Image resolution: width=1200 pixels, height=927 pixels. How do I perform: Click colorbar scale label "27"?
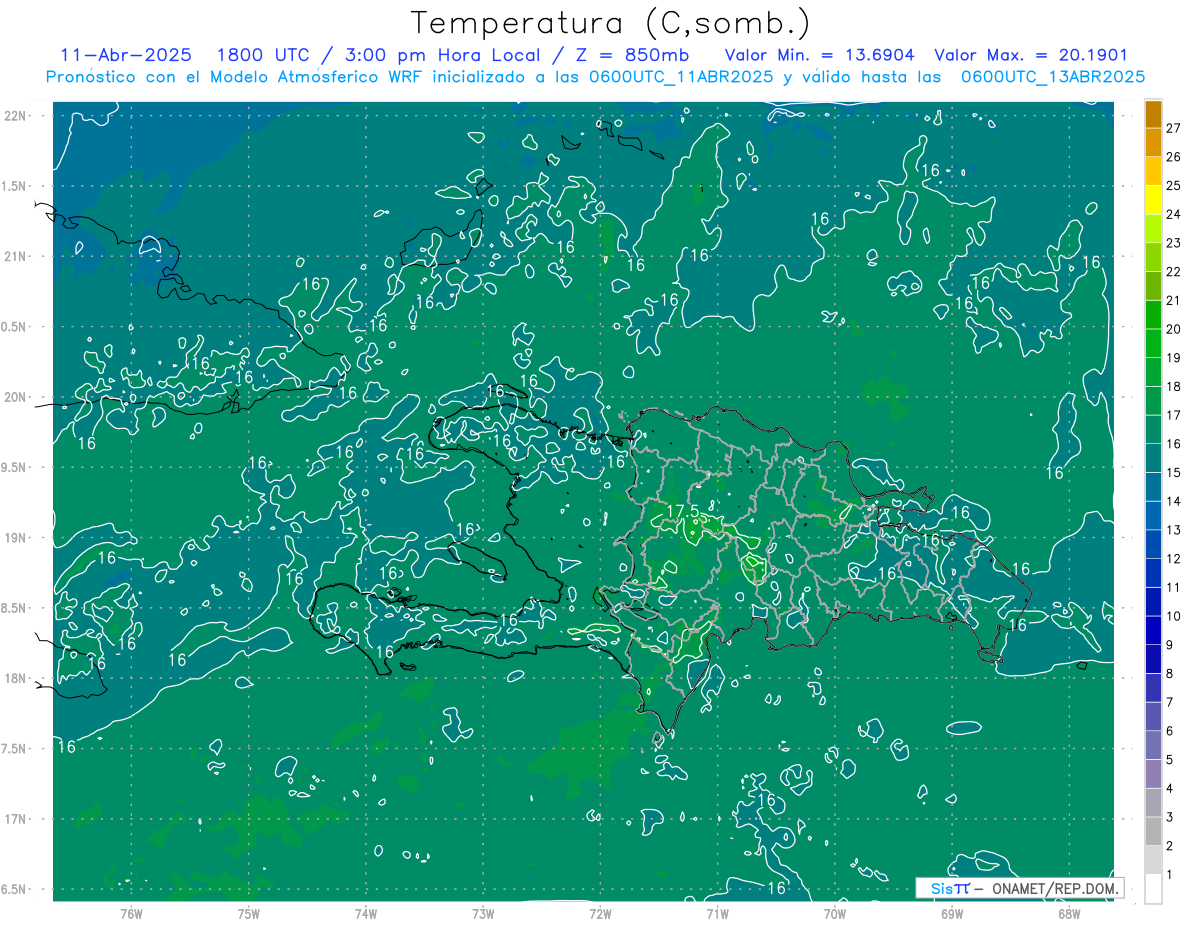coord(1173,128)
